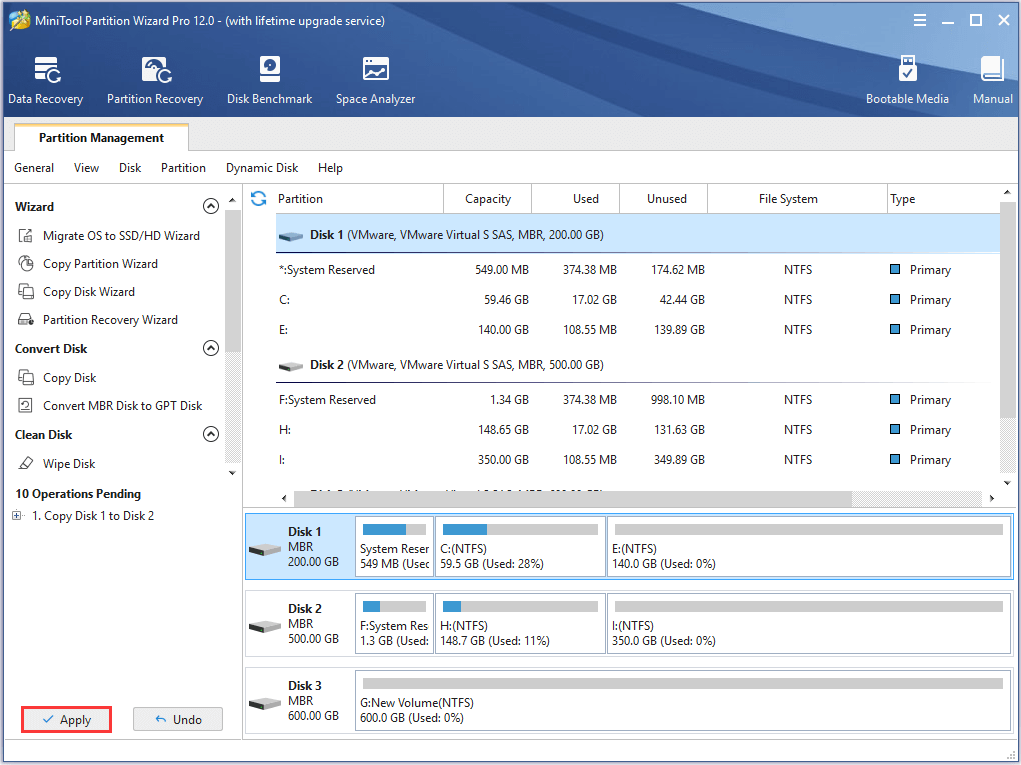Image resolution: width=1021 pixels, height=765 pixels.
Task: Select the Partition Management tab
Action: [x=101, y=137]
